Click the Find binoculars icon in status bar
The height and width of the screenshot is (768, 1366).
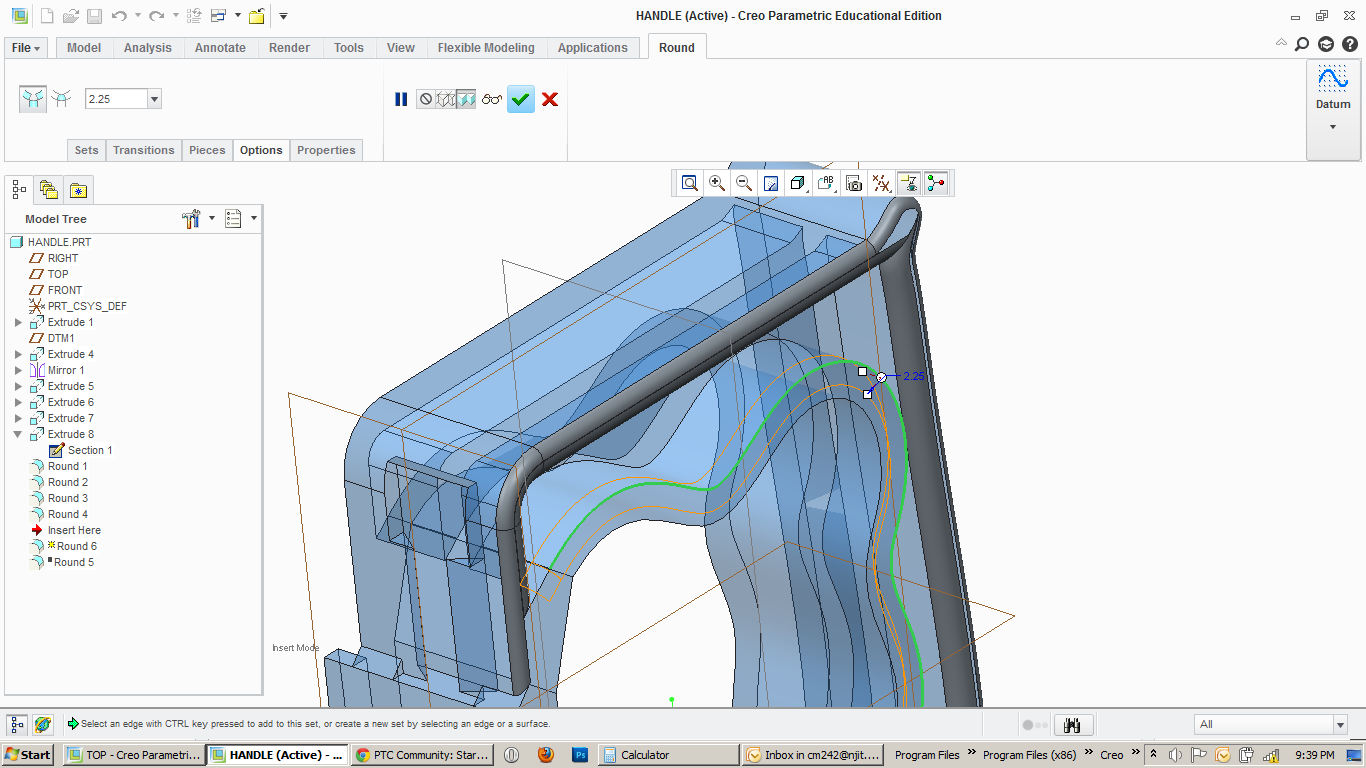1073,725
